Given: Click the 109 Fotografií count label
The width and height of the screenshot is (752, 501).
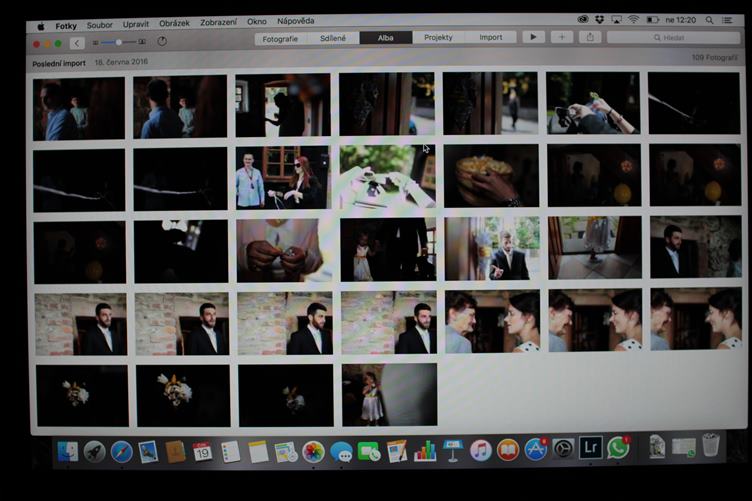Looking at the screenshot, I should (714, 58).
